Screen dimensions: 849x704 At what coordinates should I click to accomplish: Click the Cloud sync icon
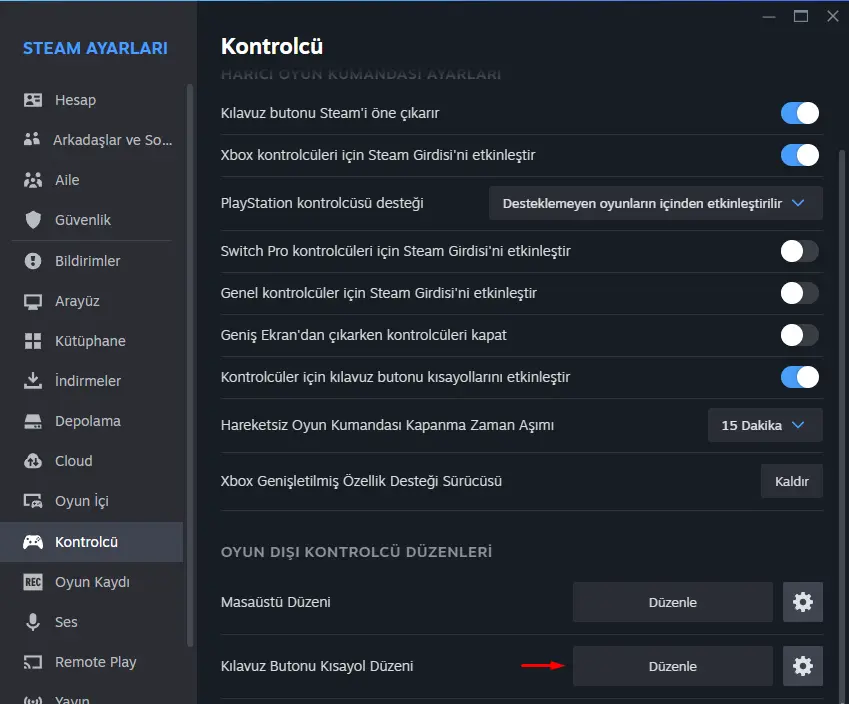33,461
